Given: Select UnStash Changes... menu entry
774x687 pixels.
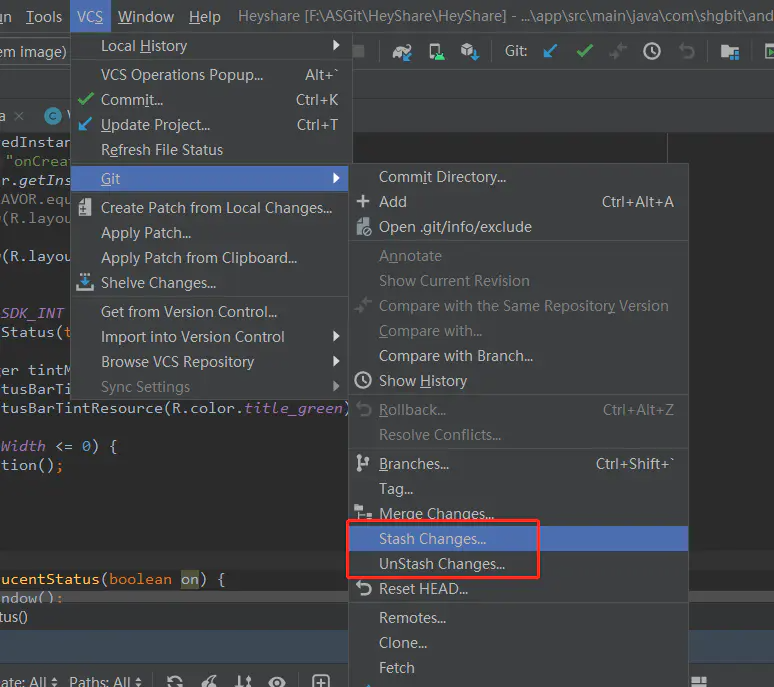Looking at the screenshot, I should (518, 564).
